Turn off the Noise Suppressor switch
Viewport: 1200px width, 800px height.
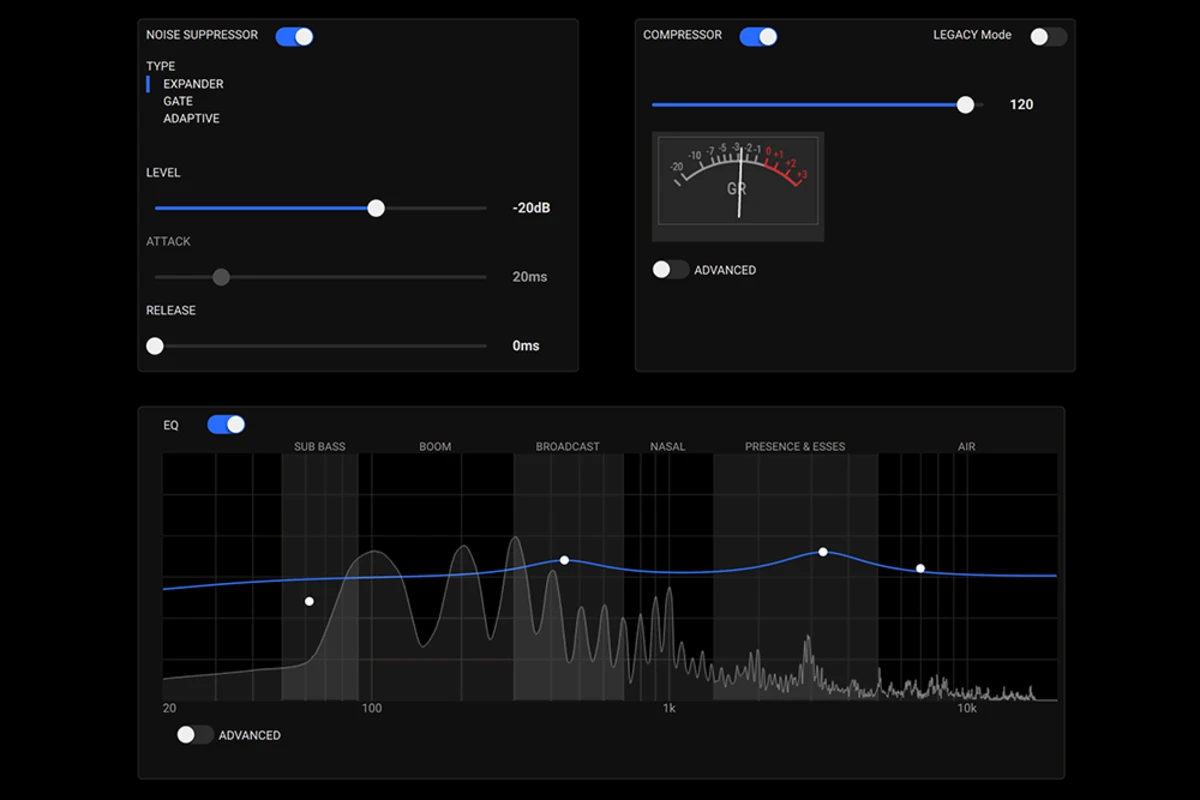tap(295, 36)
